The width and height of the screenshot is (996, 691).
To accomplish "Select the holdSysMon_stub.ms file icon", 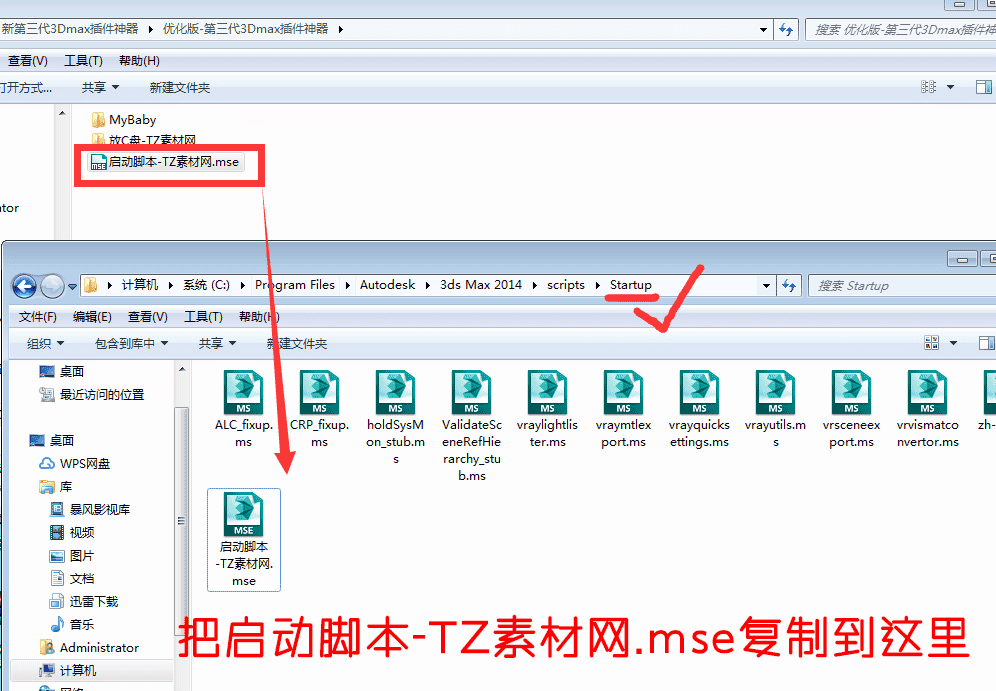I will 395,392.
